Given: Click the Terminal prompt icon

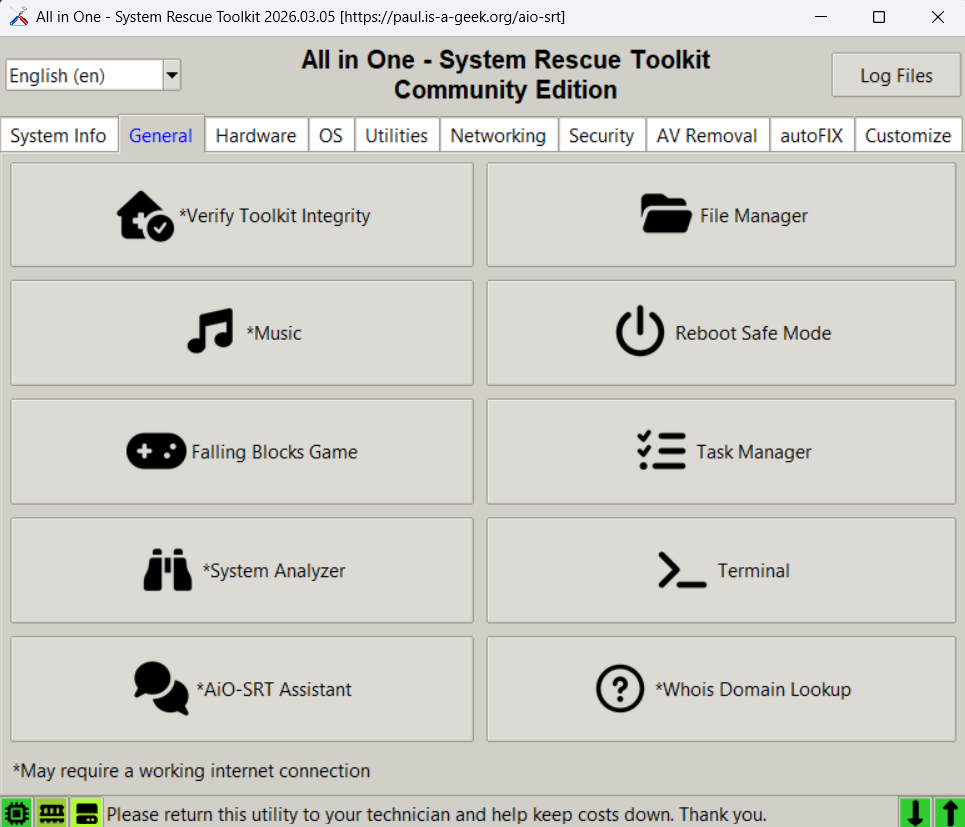Looking at the screenshot, I should 682,571.
